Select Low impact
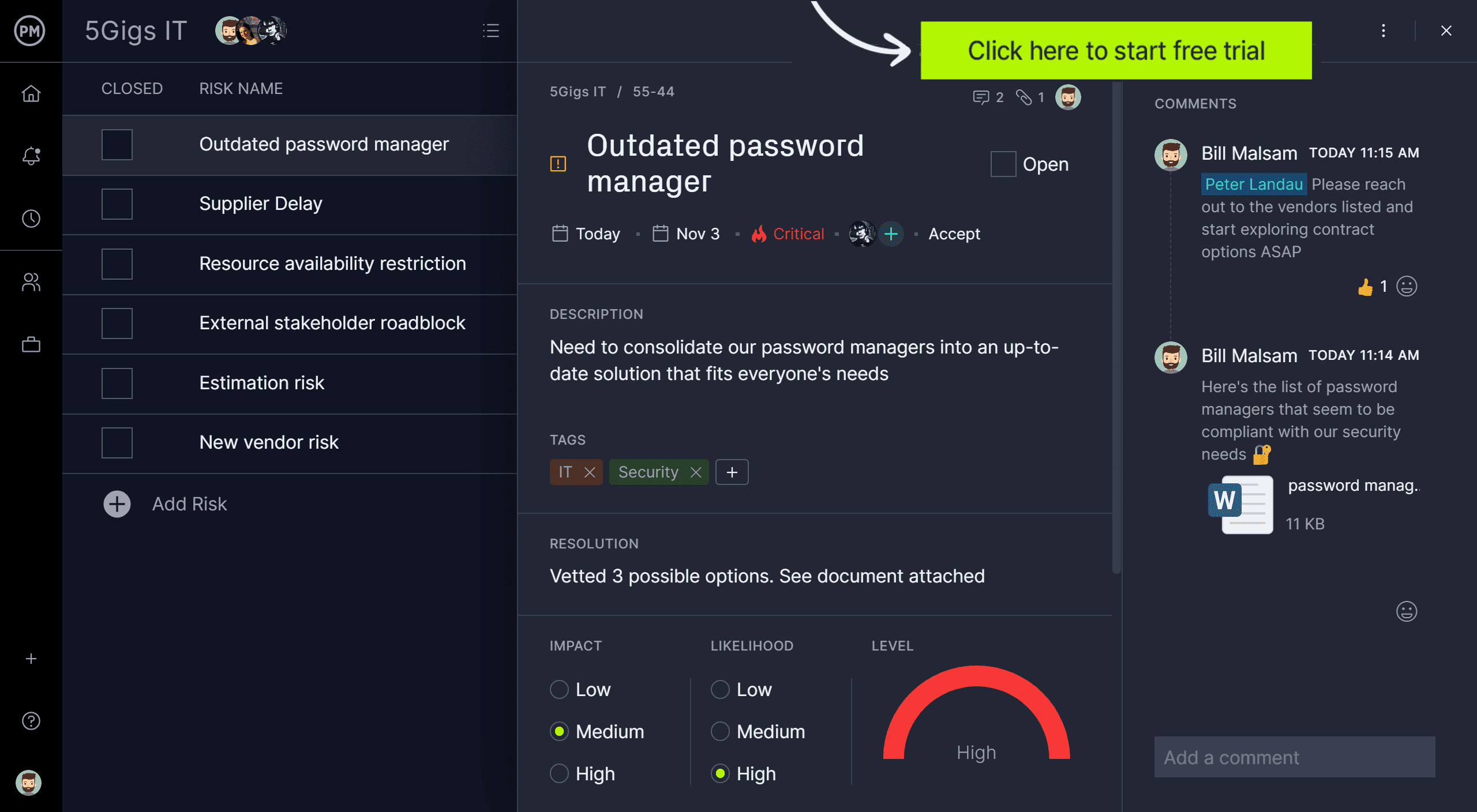1477x812 pixels. point(559,689)
